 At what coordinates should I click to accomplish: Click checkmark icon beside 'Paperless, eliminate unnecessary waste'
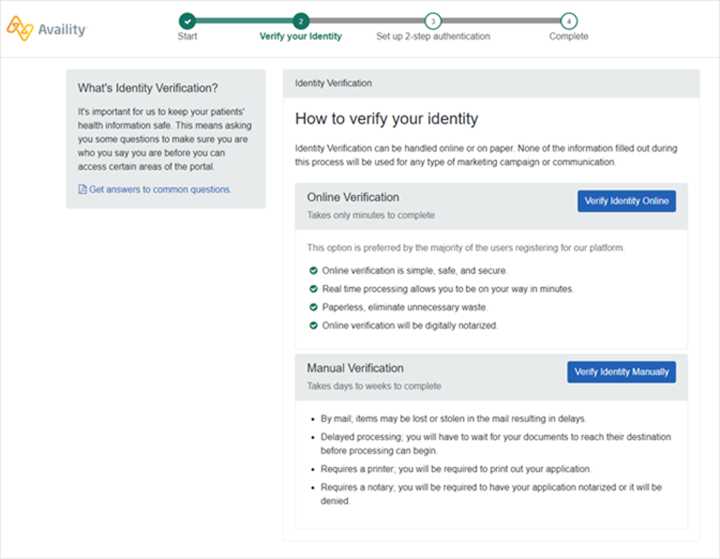[x=313, y=307]
